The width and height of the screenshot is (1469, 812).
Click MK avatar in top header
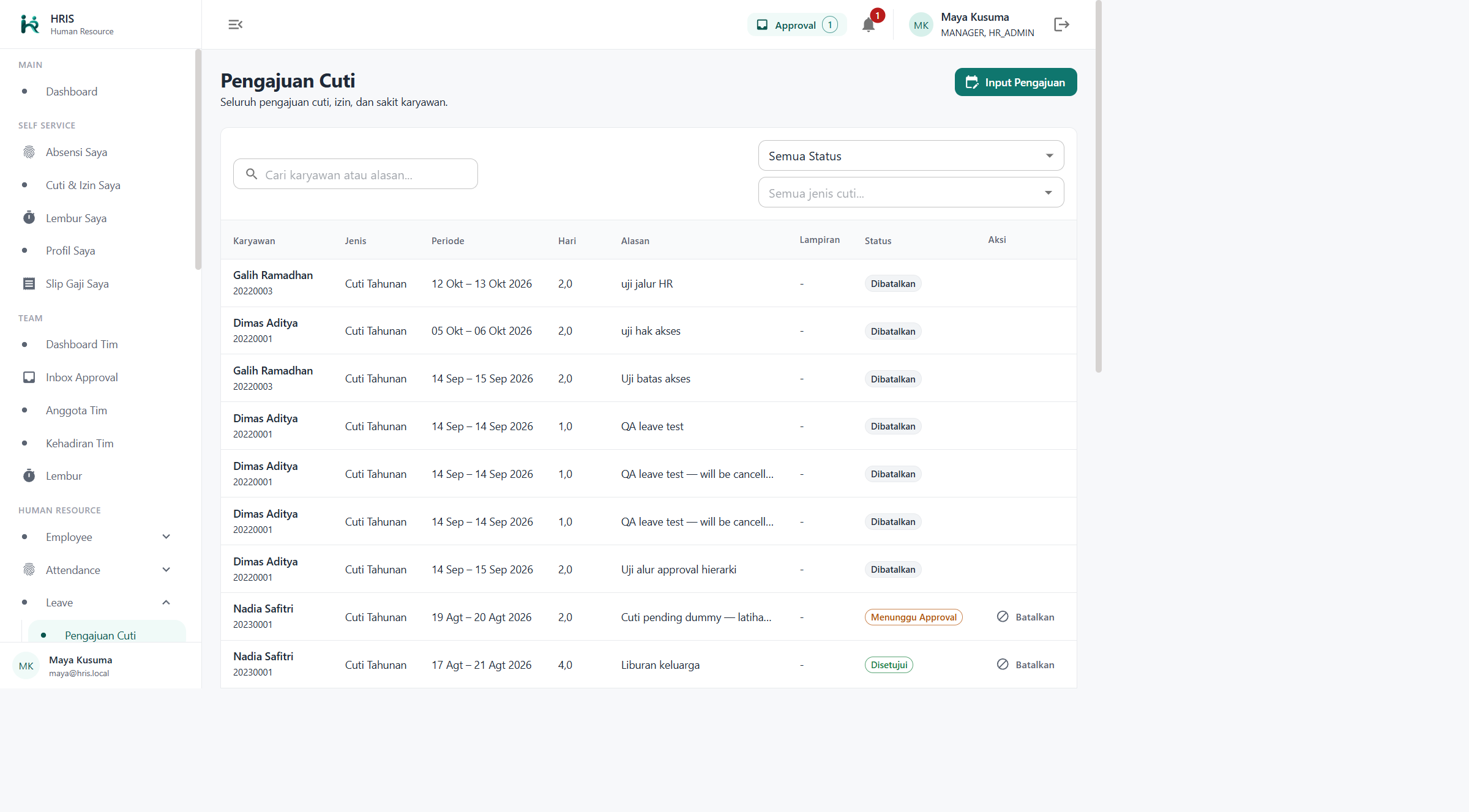921,25
